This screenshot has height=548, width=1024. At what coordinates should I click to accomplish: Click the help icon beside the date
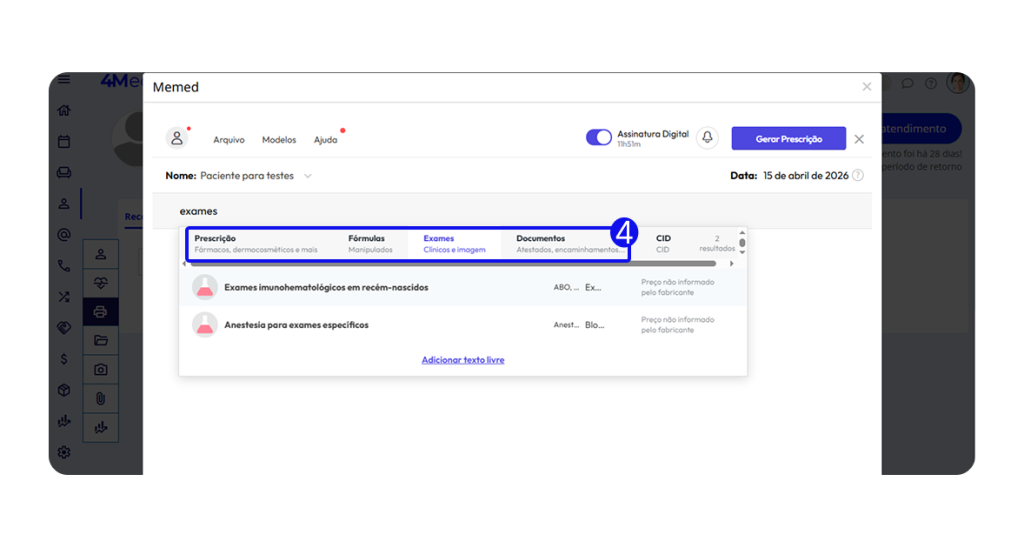tap(858, 176)
